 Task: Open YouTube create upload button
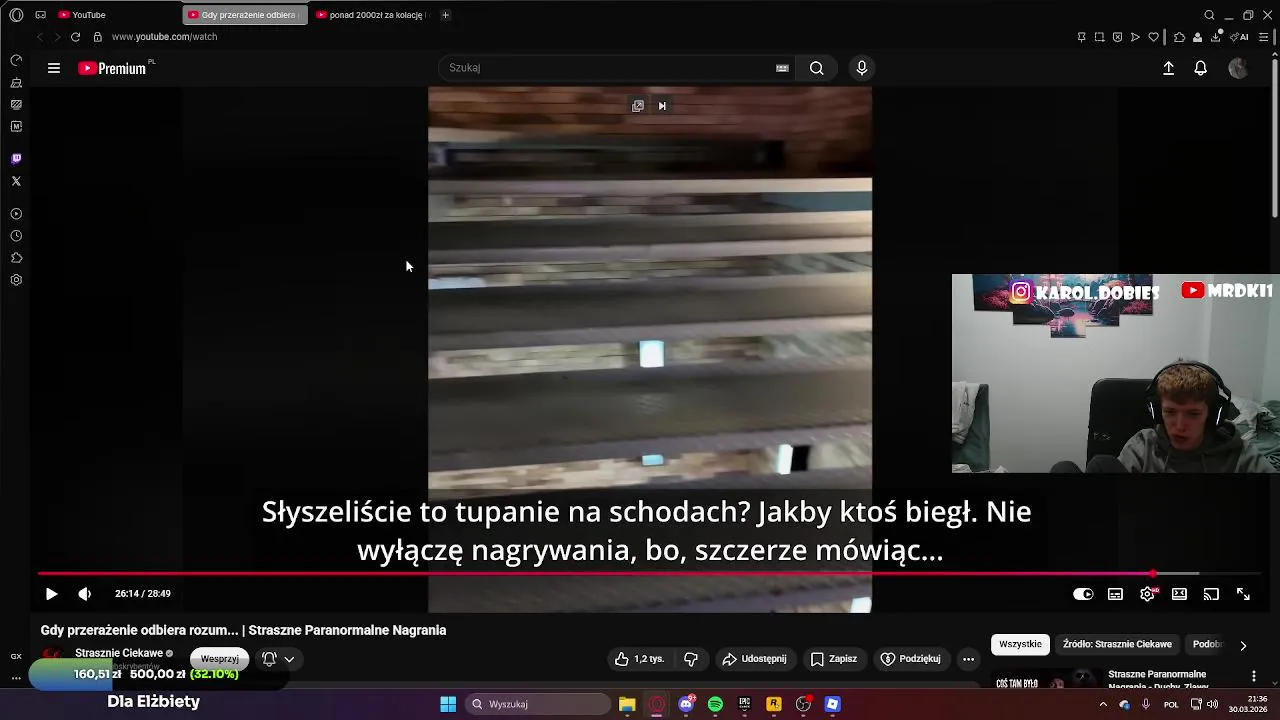tap(1168, 68)
